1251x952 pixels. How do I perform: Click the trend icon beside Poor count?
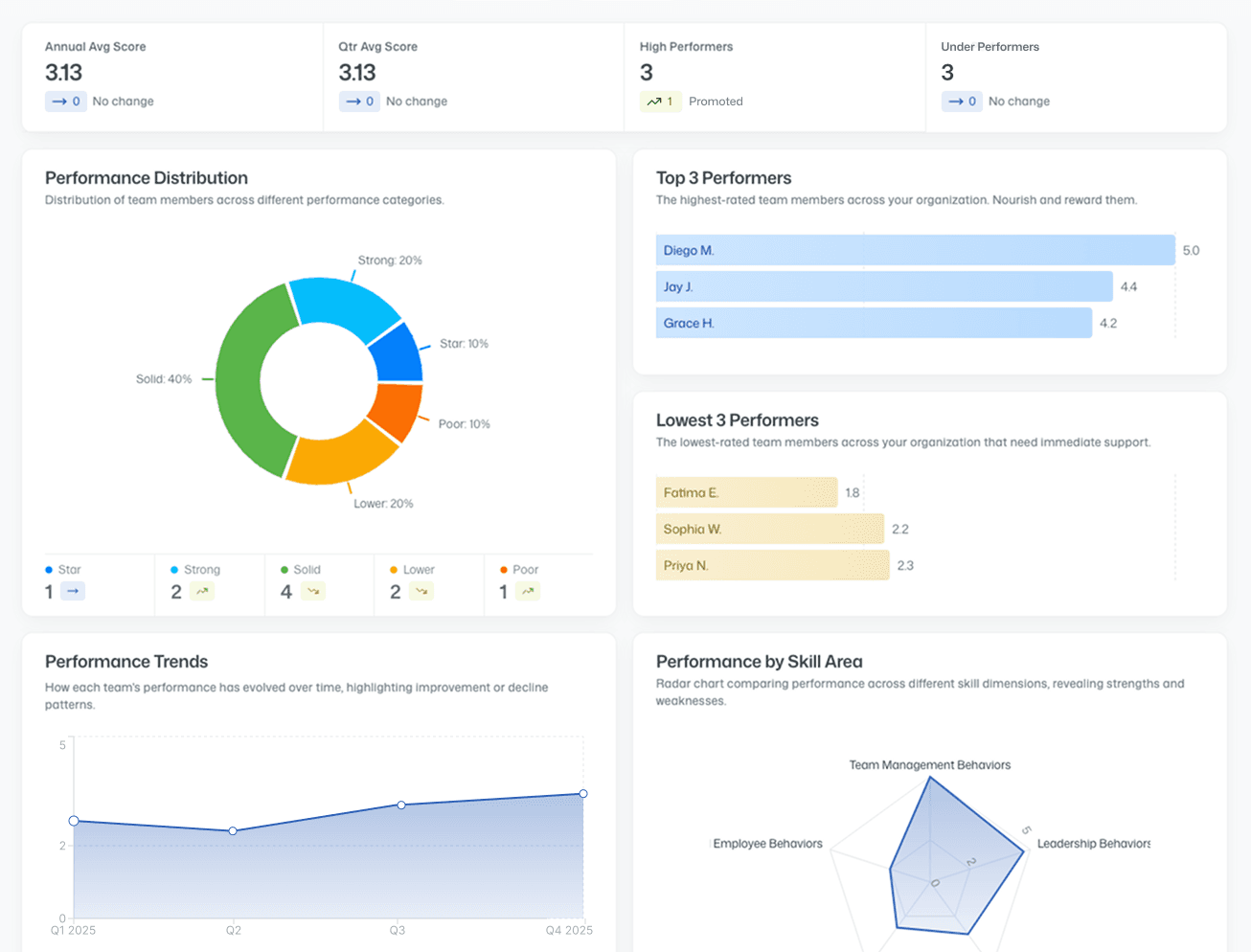click(x=528, y=592)
